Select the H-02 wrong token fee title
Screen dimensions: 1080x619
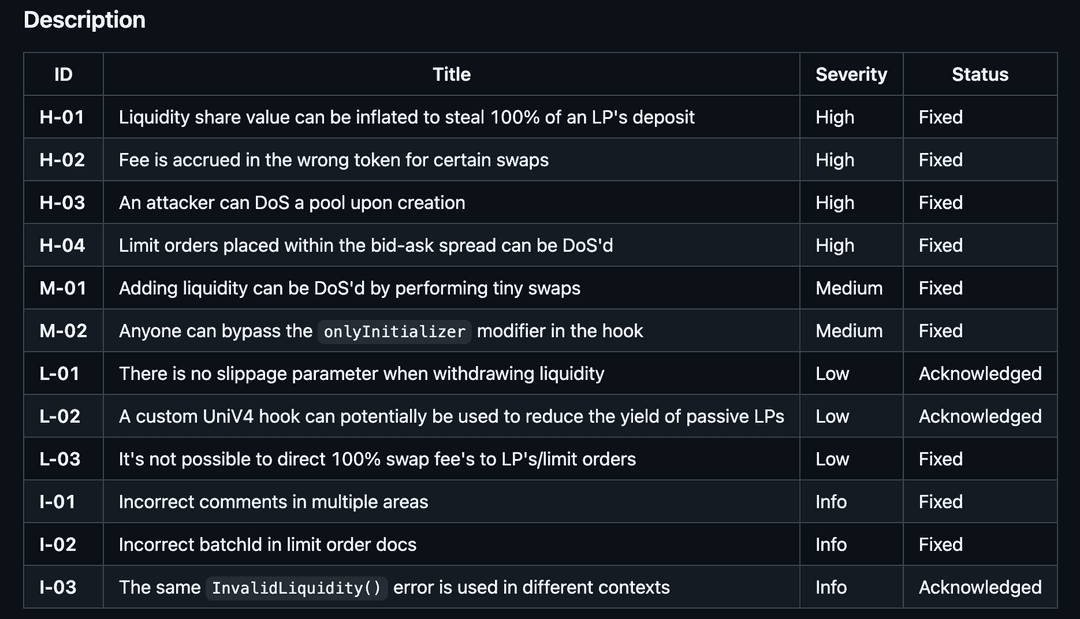coord(333,160)
